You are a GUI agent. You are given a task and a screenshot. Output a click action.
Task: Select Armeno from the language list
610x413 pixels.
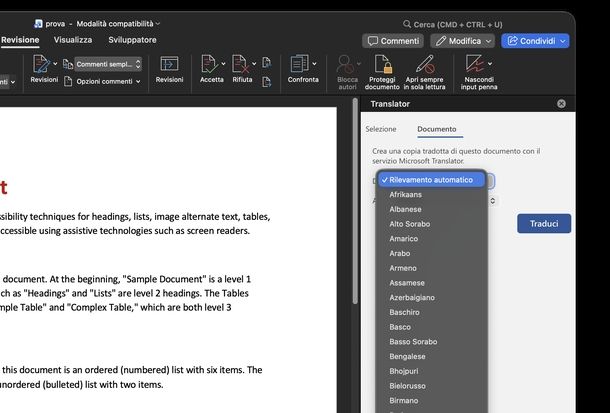coord(431,268)
